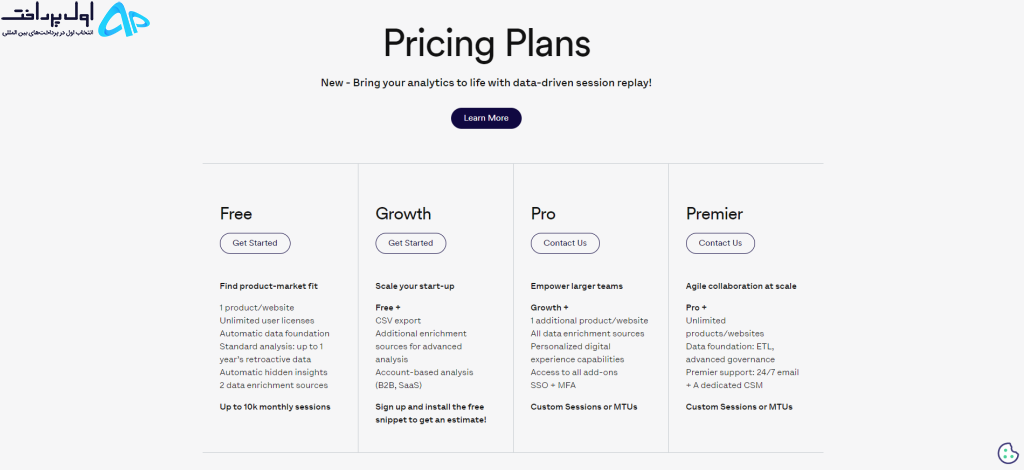Click the blue AP logo icon
The width and height of the screenshot is (1024, 470).
(127, 20)
